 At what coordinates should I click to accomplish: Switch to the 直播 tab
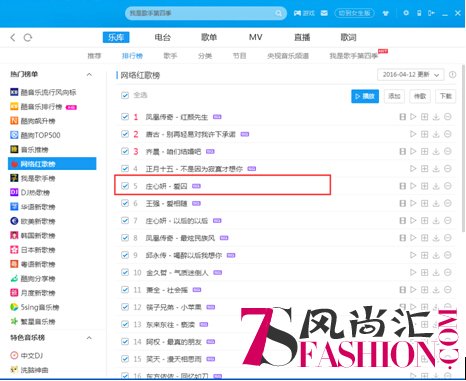pos(302,37)
